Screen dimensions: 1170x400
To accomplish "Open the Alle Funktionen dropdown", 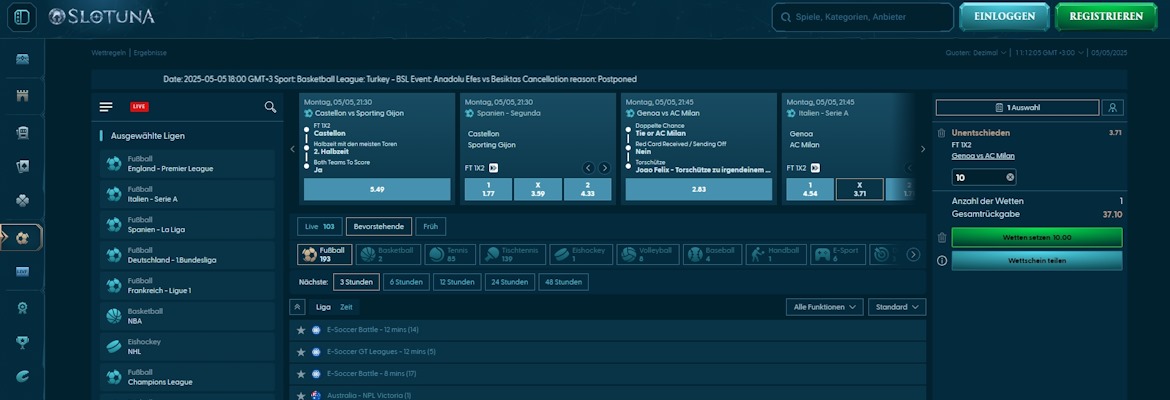I will click(x=824, y=307).
